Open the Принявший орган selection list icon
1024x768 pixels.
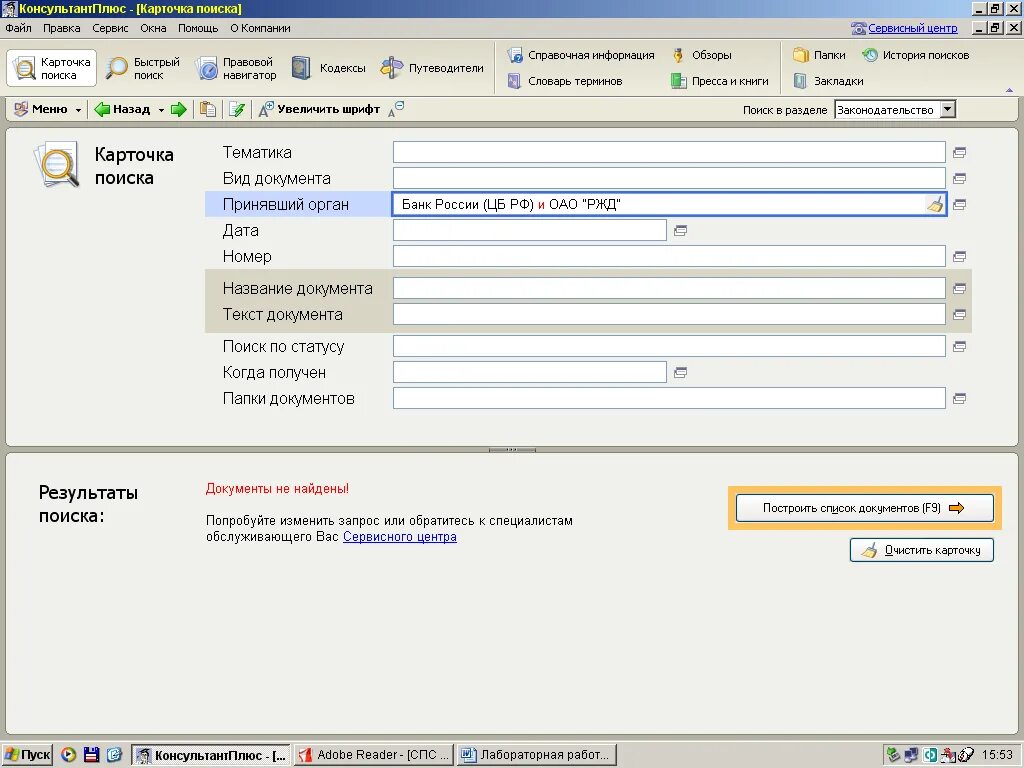959,204
